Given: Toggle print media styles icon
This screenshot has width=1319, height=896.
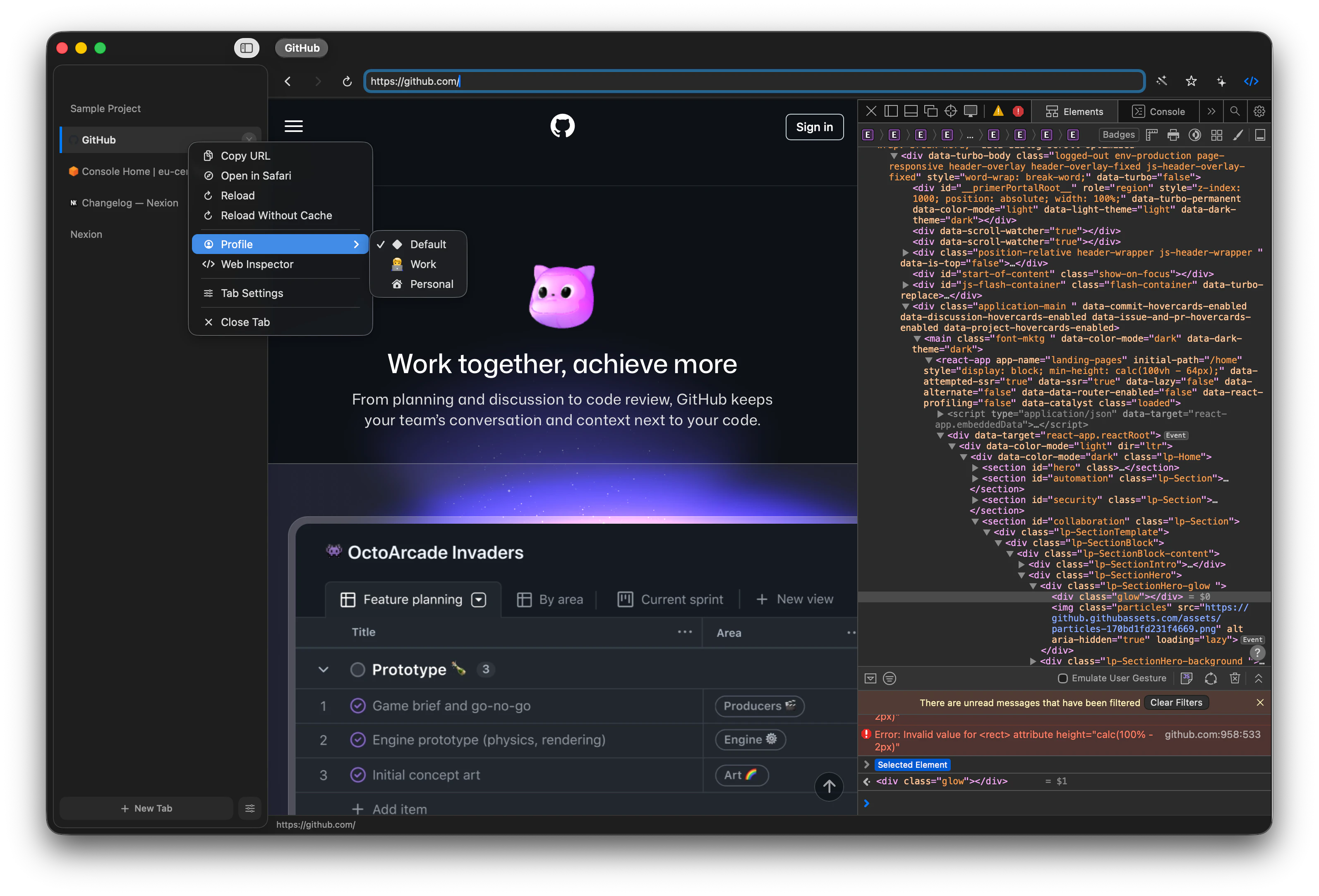Looking at the screenshot, I should pos(1173,135).
